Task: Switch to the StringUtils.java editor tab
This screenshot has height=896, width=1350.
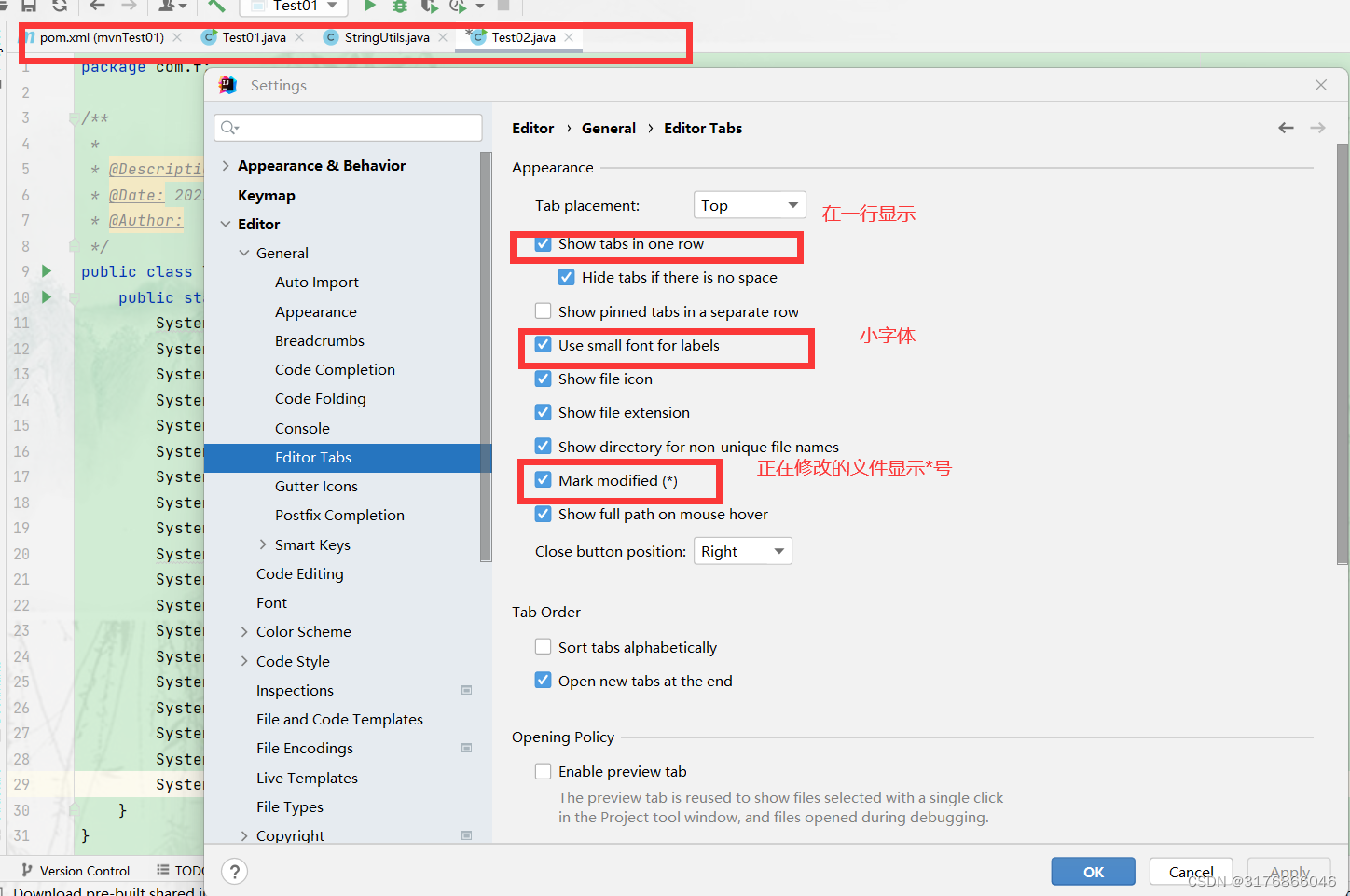Action: pos(386,37)
